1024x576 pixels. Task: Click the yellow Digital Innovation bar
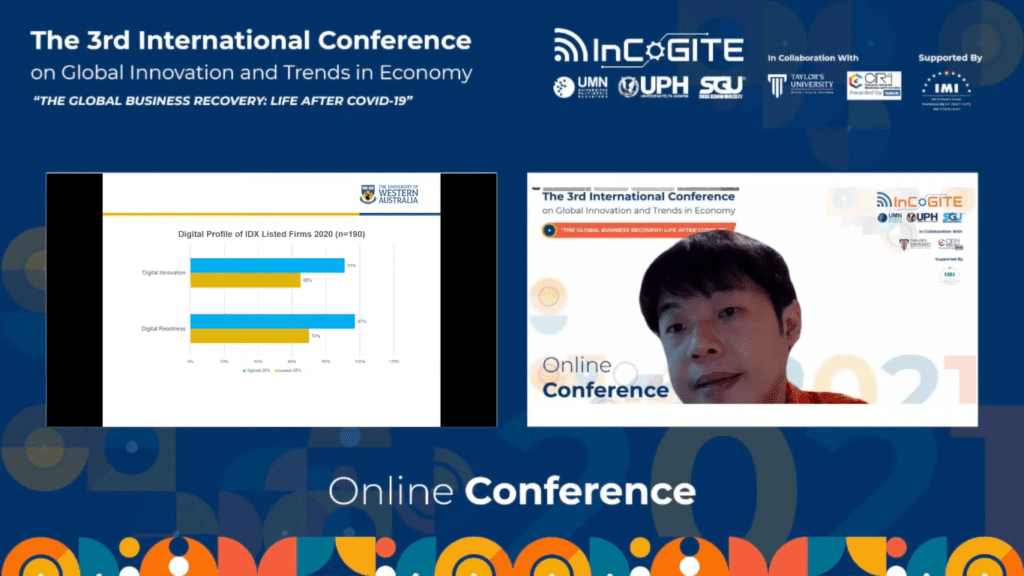point(245,281)
